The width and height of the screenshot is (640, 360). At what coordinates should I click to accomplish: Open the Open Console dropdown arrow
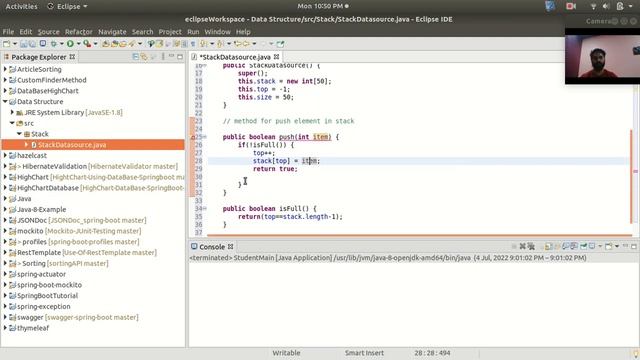coord(617,247)
